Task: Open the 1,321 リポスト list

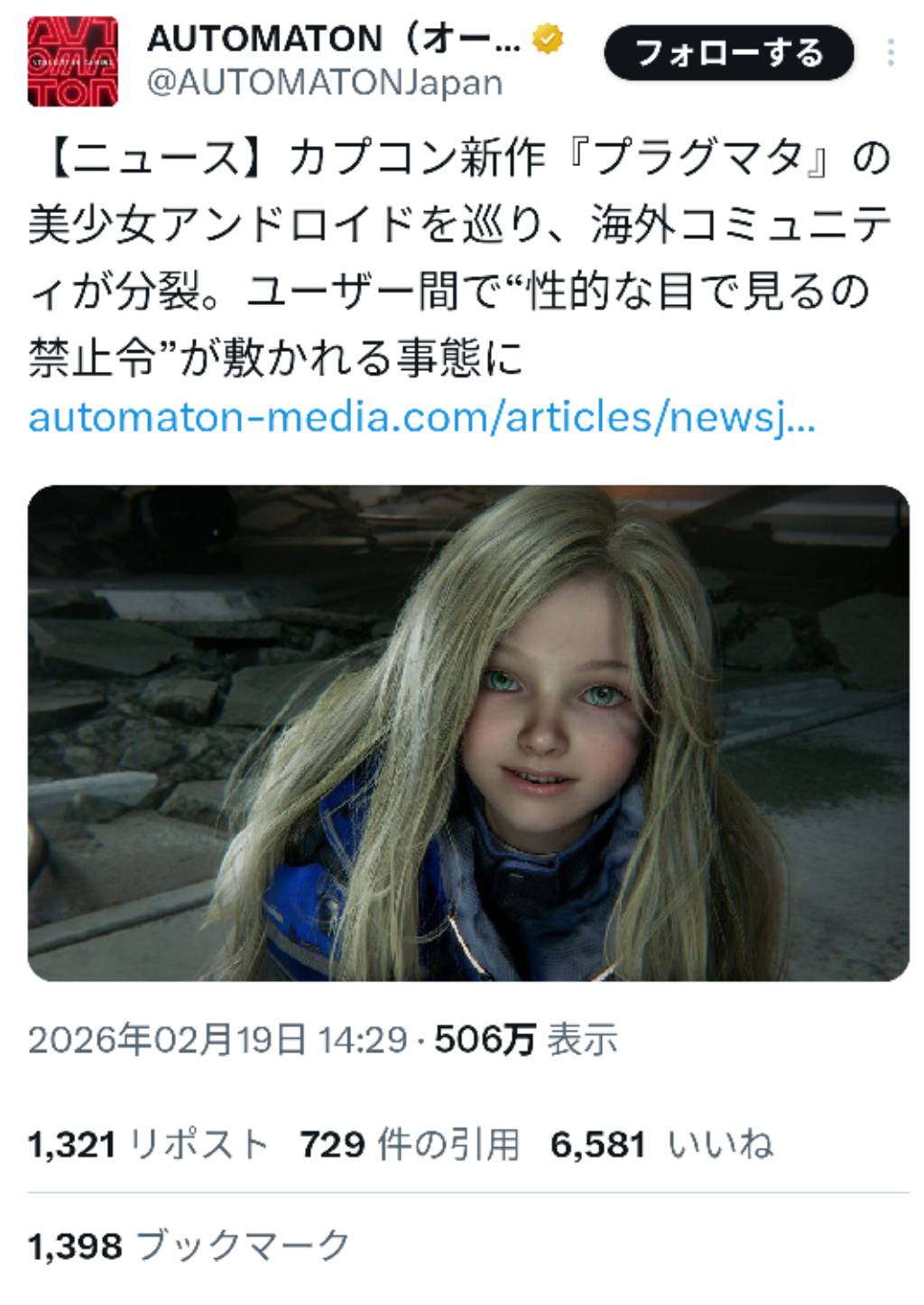Action: [149, 1145]
